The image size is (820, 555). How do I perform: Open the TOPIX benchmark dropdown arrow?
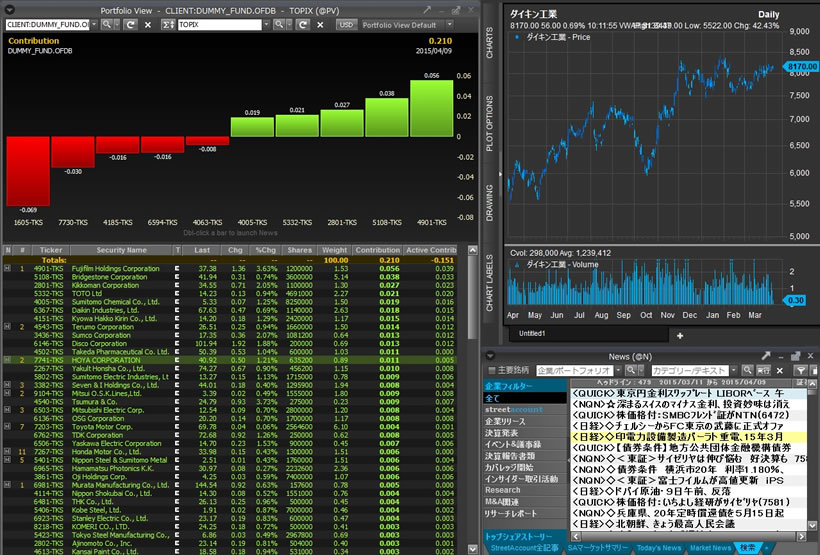coord(267,25)
